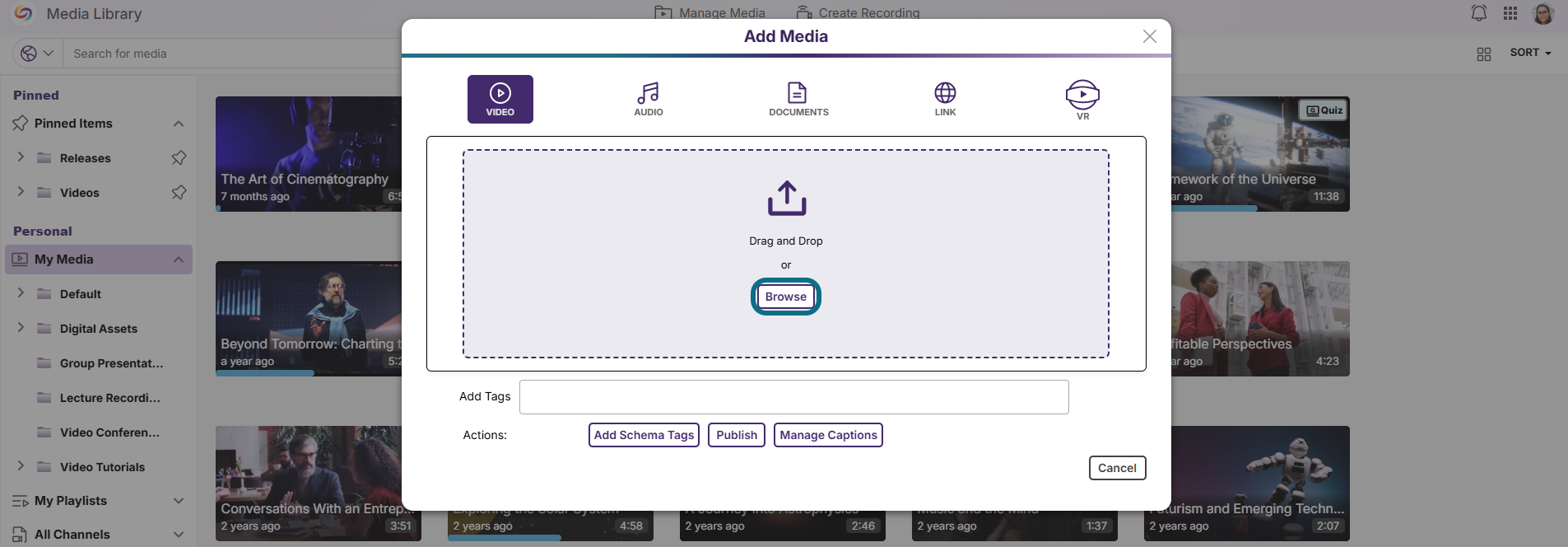Click the All Channels icon

20,535
